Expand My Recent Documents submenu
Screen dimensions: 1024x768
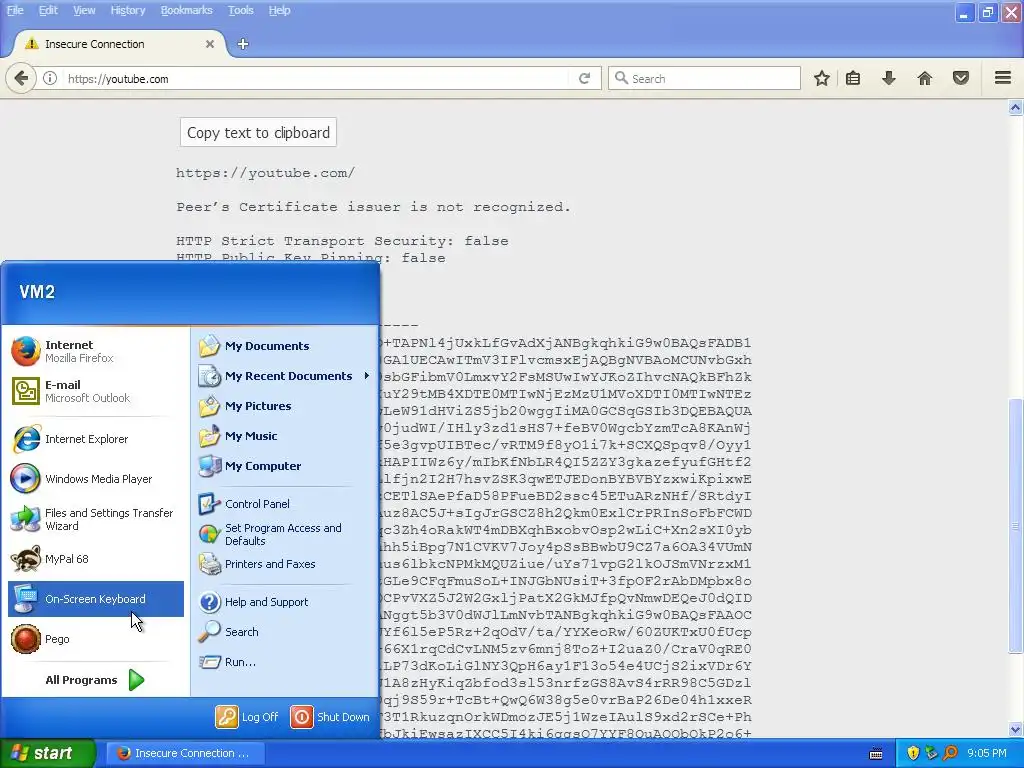(284, 376)
